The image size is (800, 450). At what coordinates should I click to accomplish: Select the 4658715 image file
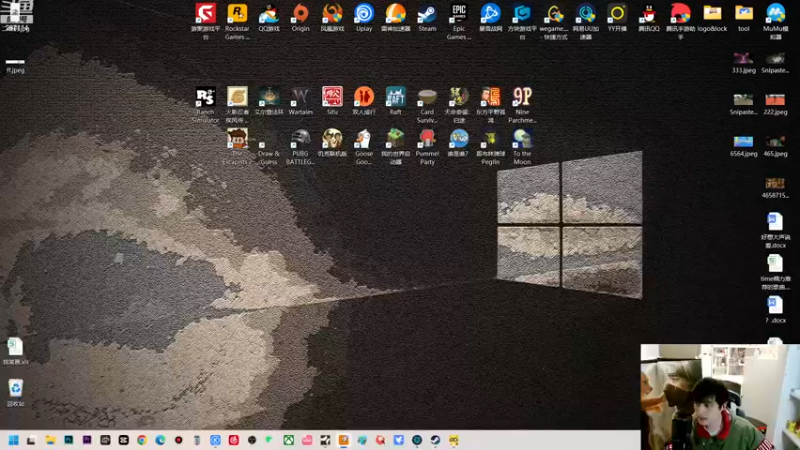[x=775, y=188]
